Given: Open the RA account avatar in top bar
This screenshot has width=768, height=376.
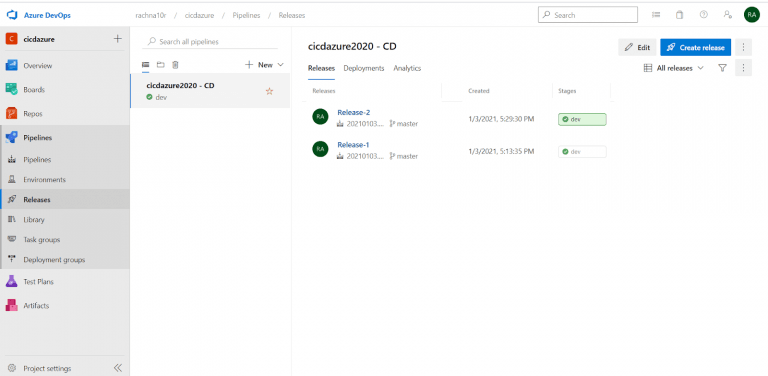Looking at the screenshot, I should [x=751, y=15].
